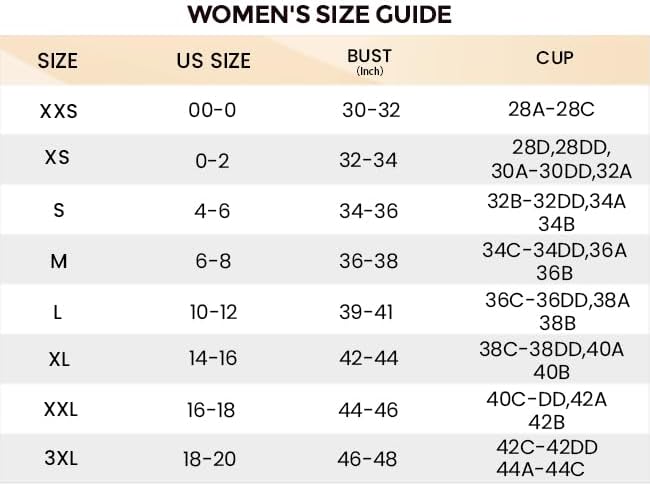Click the 00-0 US size value
The height and width of the screenshot is (486, 650).
(212, 111)
